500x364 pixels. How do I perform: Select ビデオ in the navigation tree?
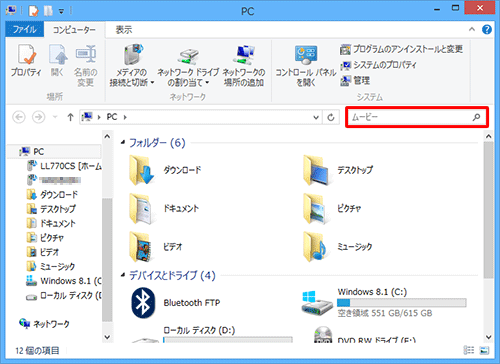click(x=43, y=252)
